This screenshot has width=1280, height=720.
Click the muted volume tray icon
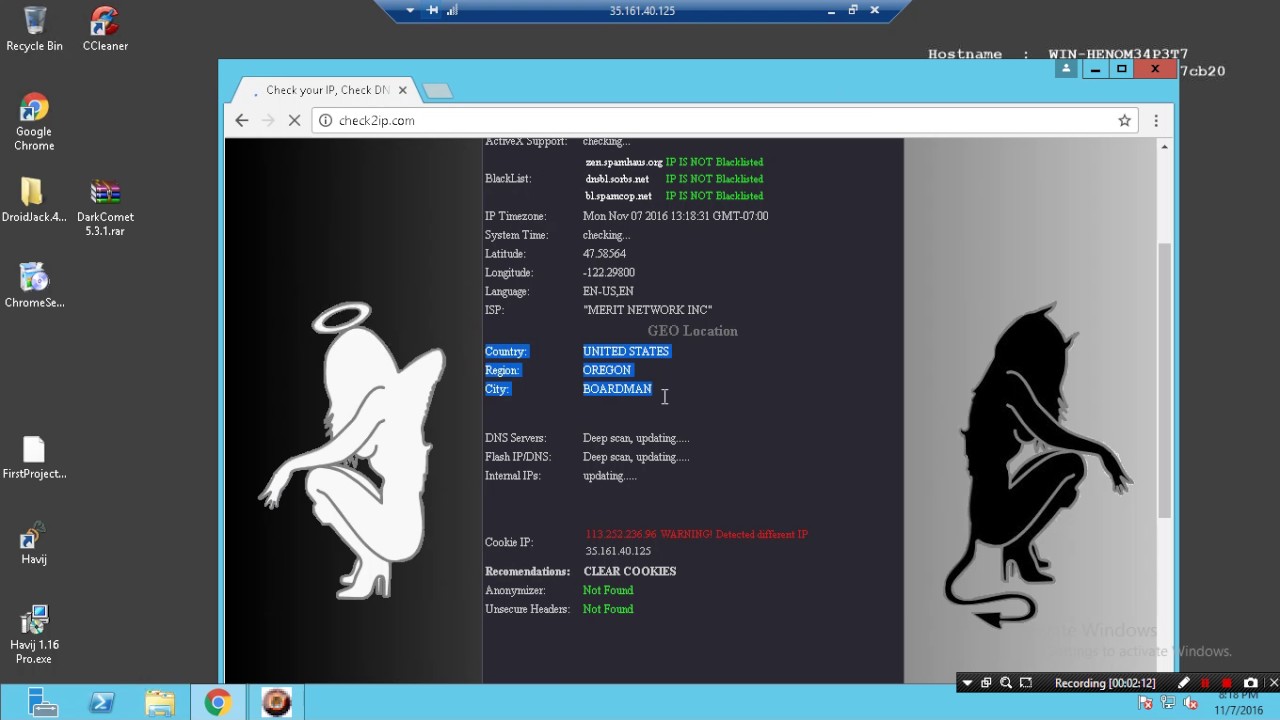(1190, 703)
